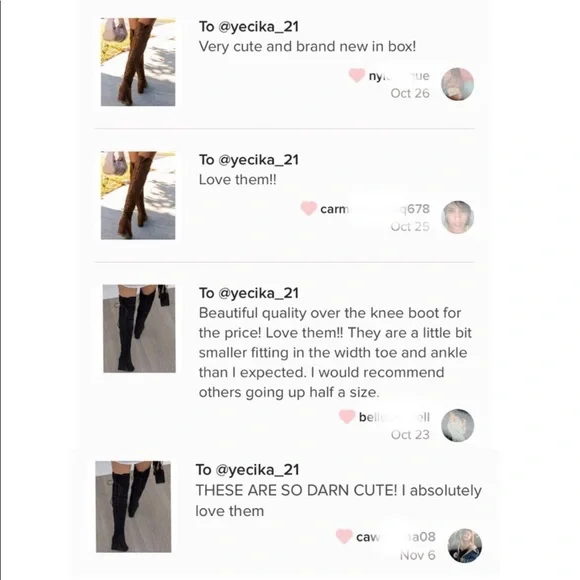This screenshot has height=580, width=580.
Task: Click the pink heart beside the Oct 26 review
Action: point(357,75)
